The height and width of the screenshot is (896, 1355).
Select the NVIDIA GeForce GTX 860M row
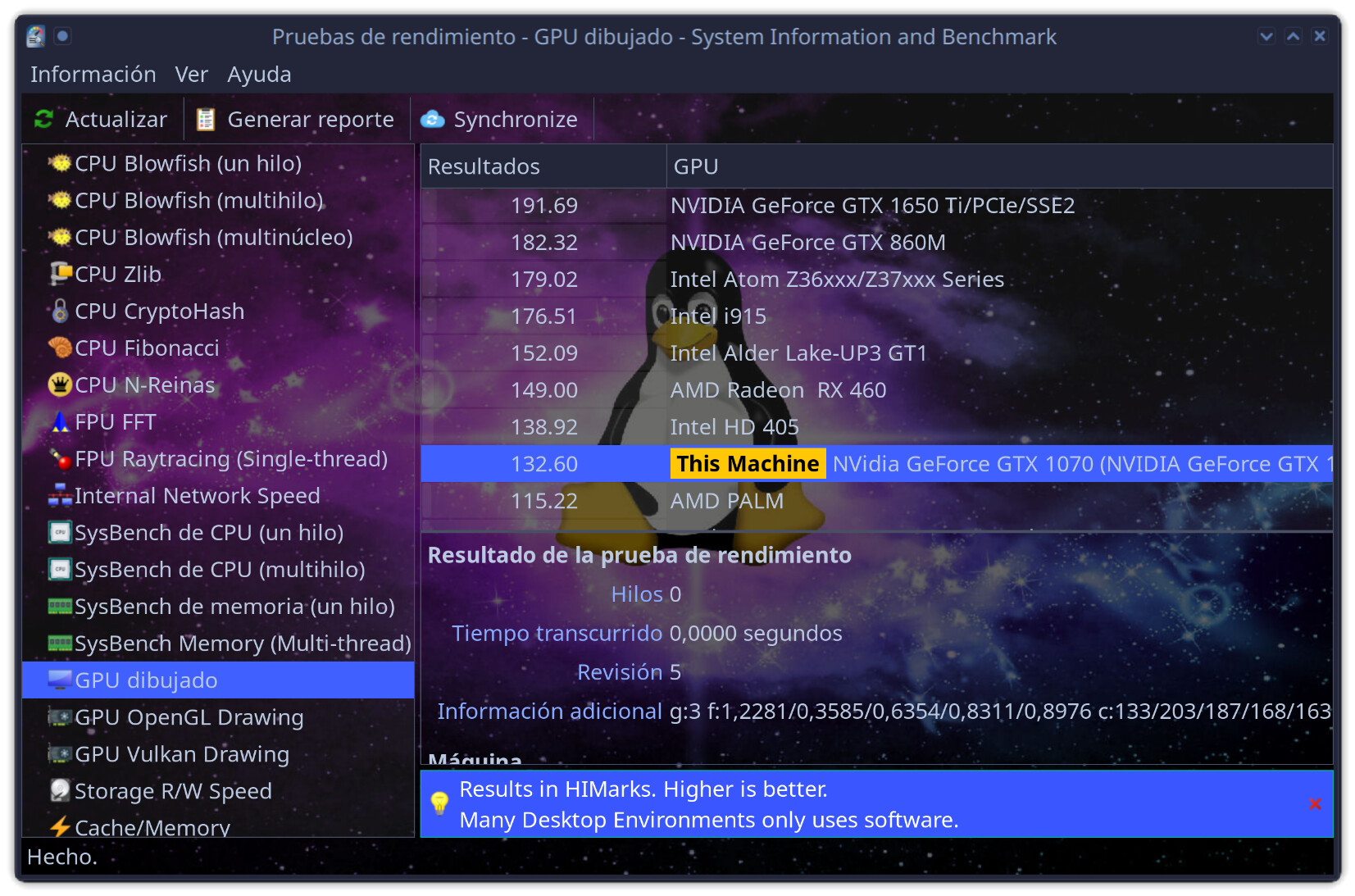pos(807,243)
